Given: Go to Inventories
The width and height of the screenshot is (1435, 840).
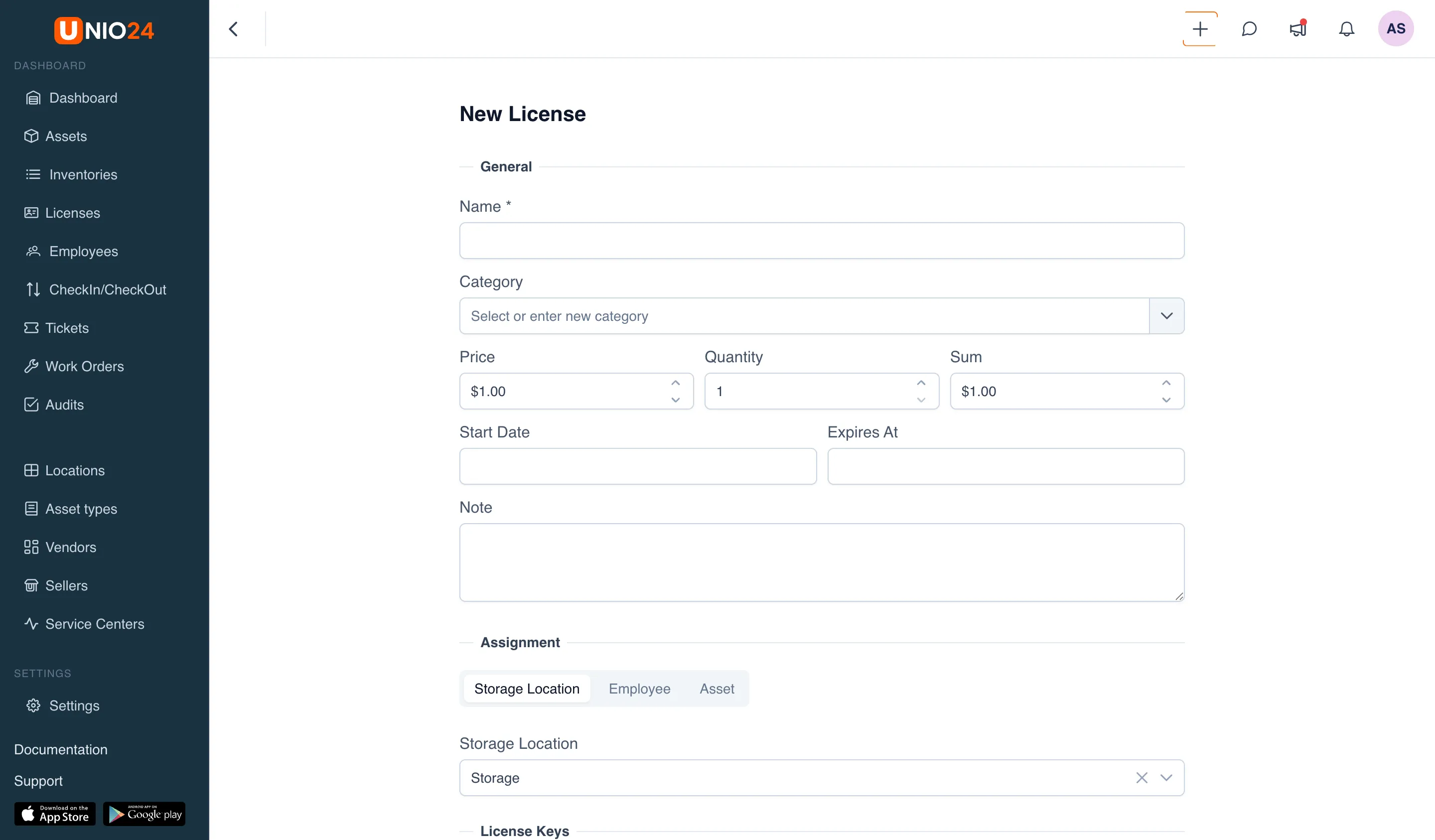Looking at the screenshot, I should point(84,174).
